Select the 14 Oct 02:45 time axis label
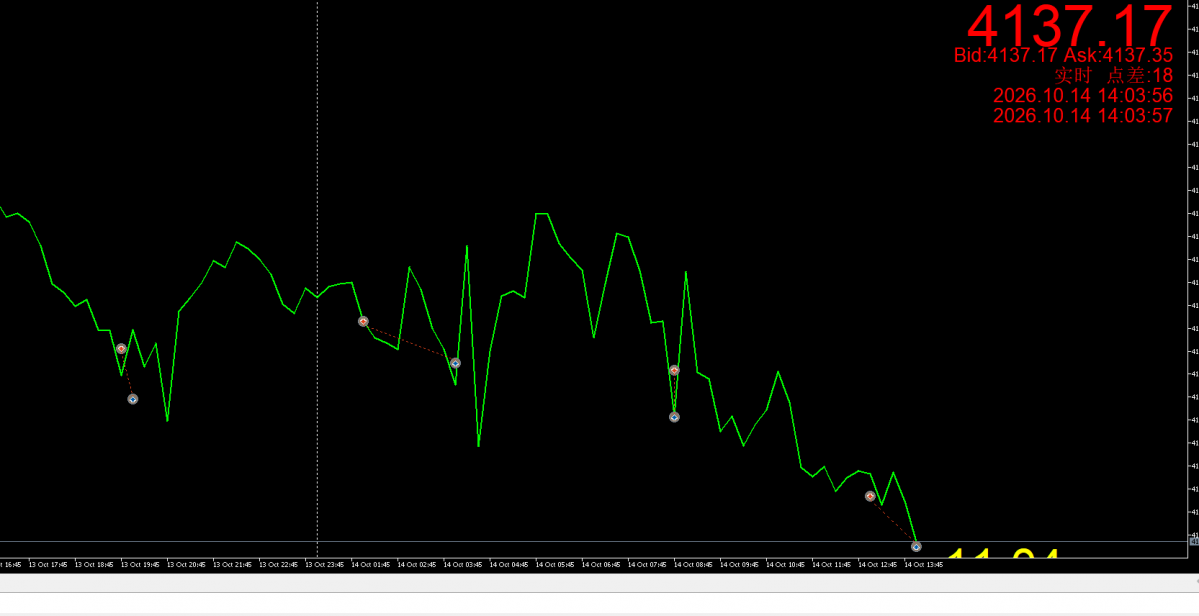1199x616 pixels. click(x=417, y=565)
